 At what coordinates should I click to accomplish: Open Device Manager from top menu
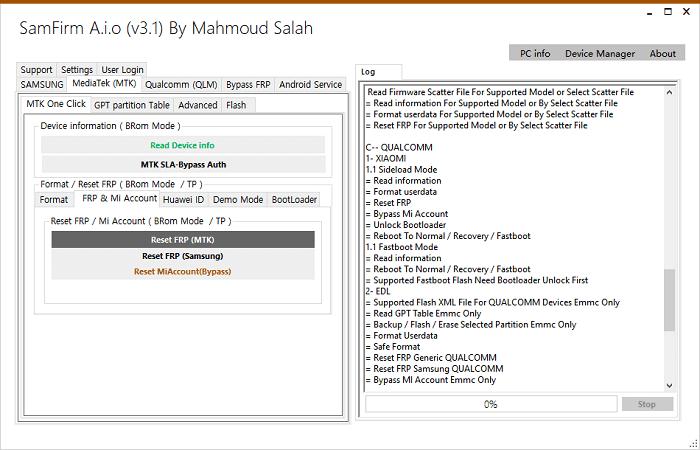click(600, 54)
